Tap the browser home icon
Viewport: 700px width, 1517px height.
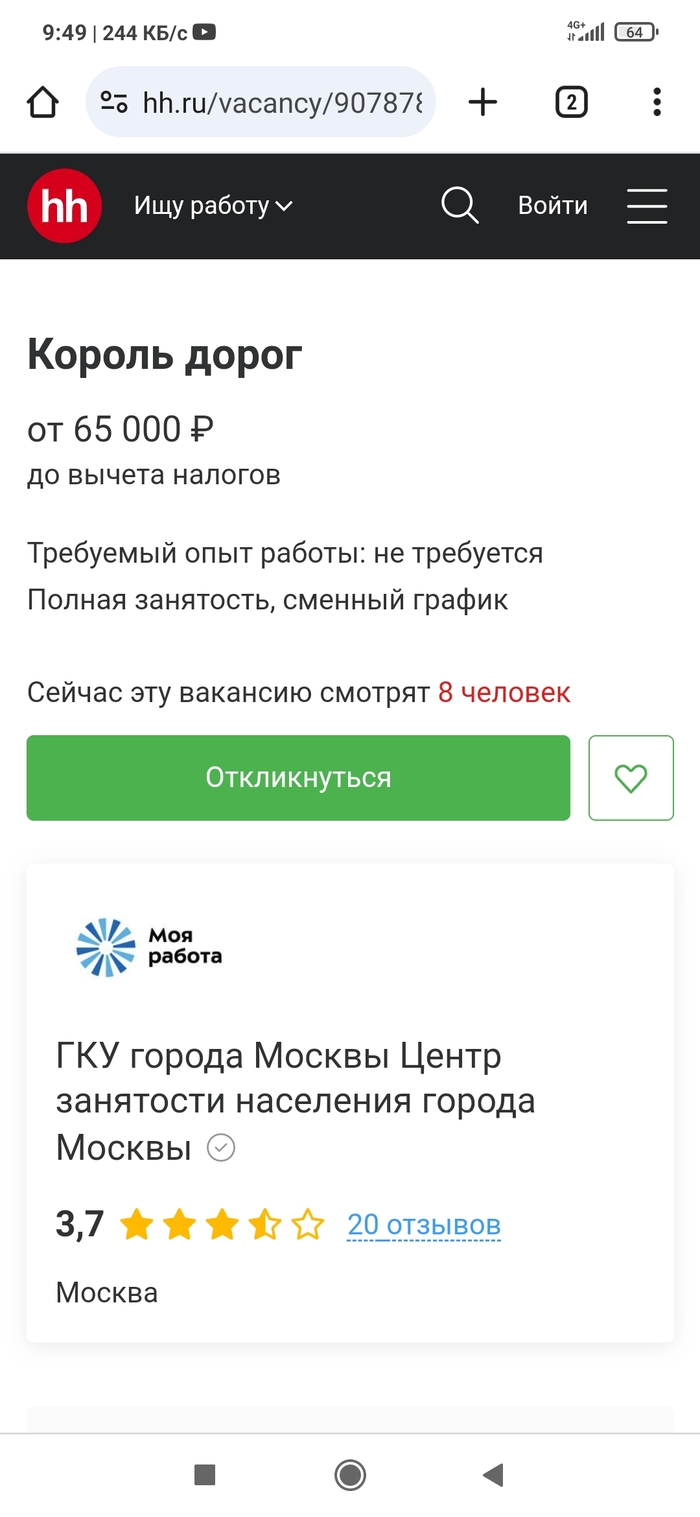(x=43, y=102)
